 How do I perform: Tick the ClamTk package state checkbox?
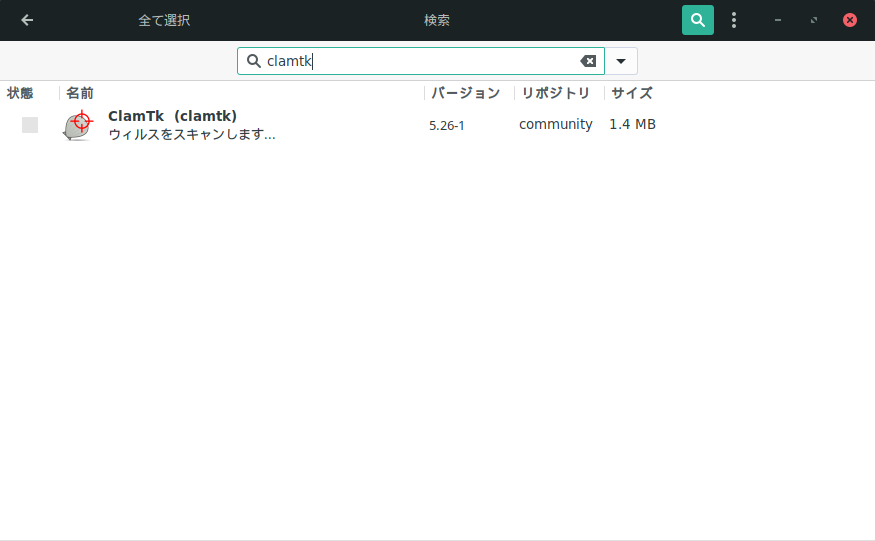click(x=30, y=125)
